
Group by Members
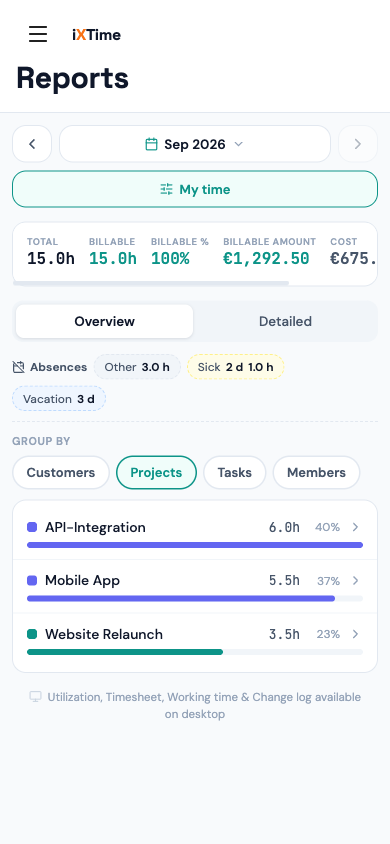click(316, 473)
